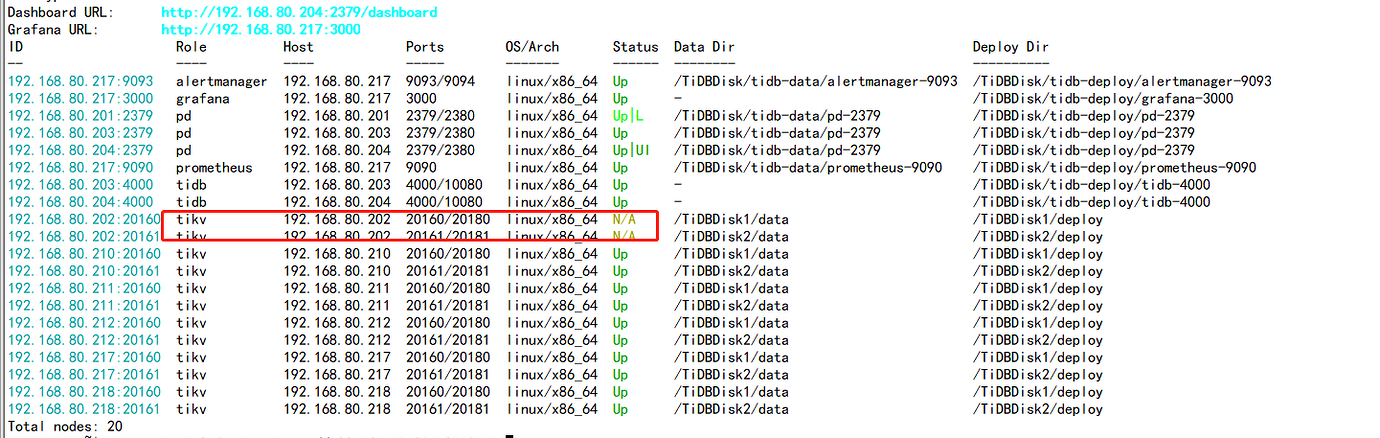1380x438 pixels.
Task: Select node ID 192.168.80.203:4000
Action: pos(80,185)
